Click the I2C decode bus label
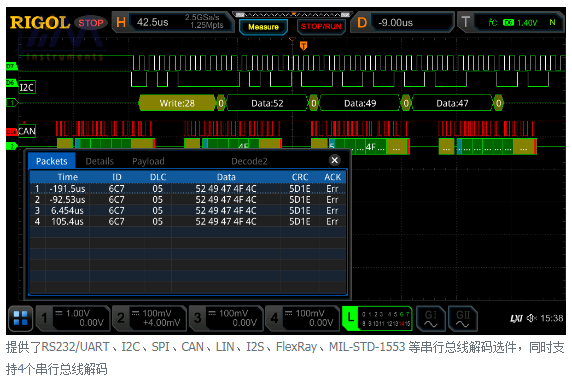The width and height of the screenshot is (572, 386). pyautogui.click(x=27, y=87)
